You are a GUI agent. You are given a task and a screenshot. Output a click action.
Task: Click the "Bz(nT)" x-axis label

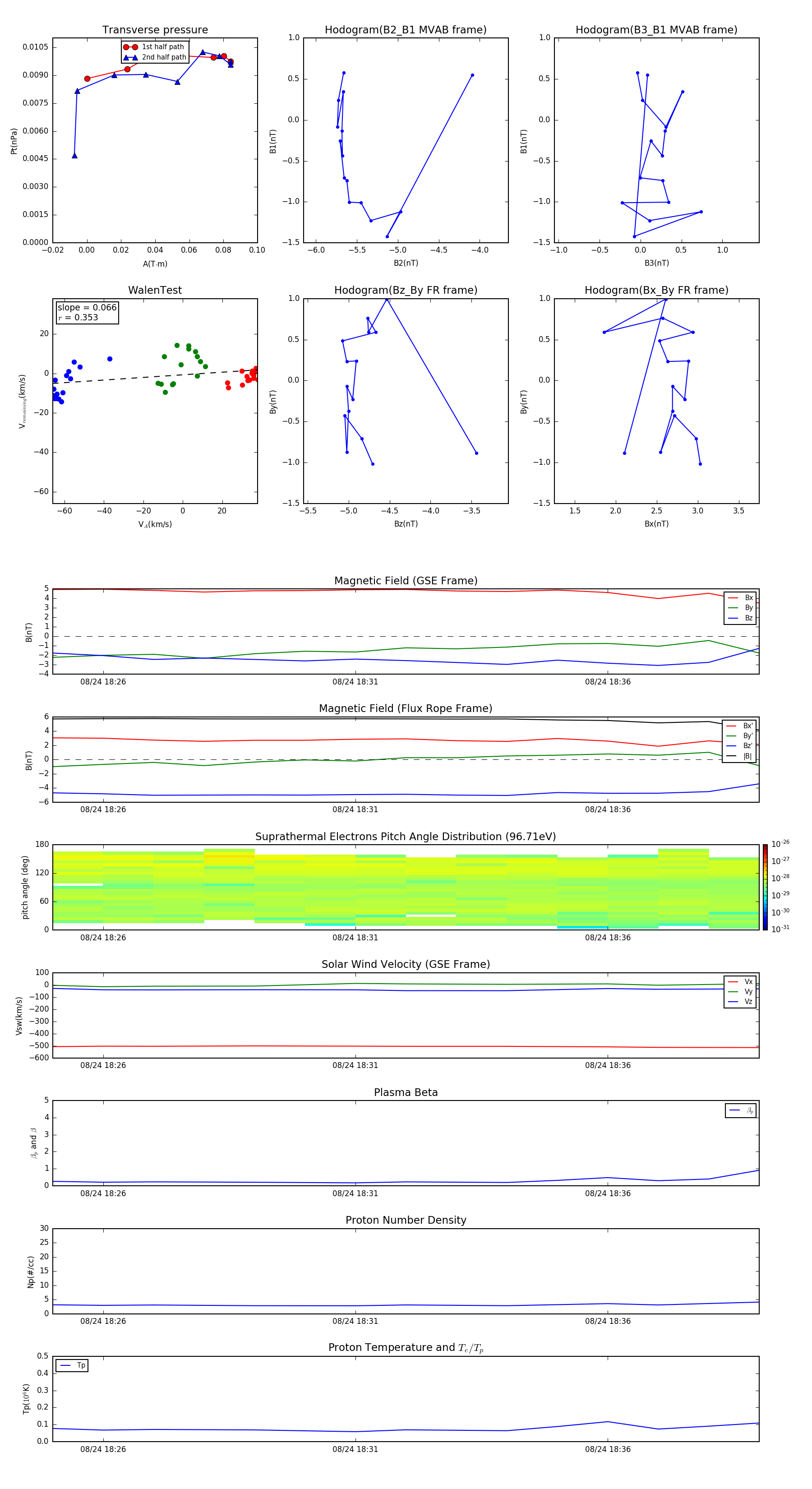pos(406,524)
